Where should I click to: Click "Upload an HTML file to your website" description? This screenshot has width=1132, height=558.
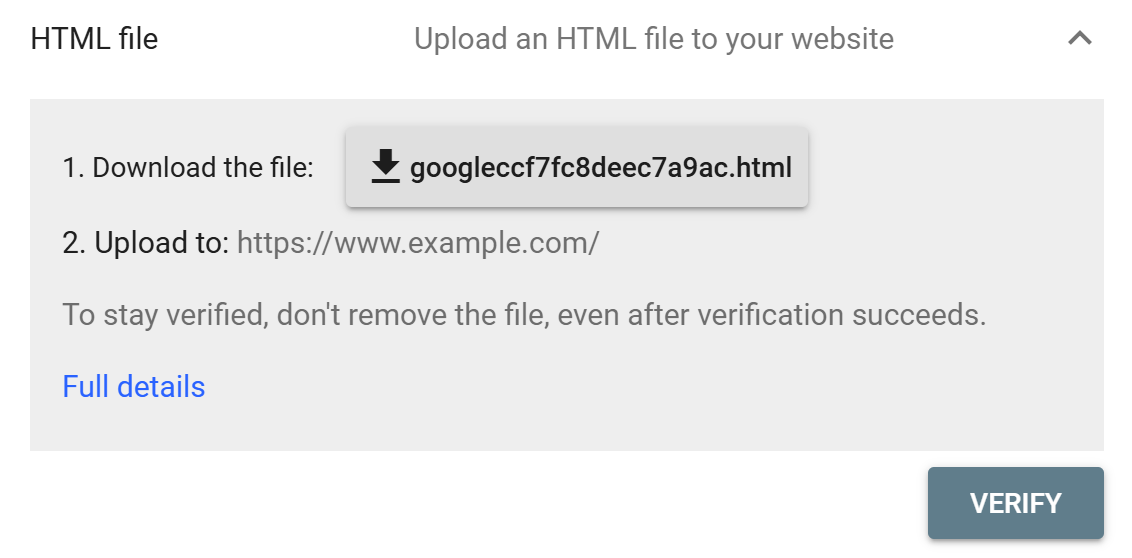653,39
